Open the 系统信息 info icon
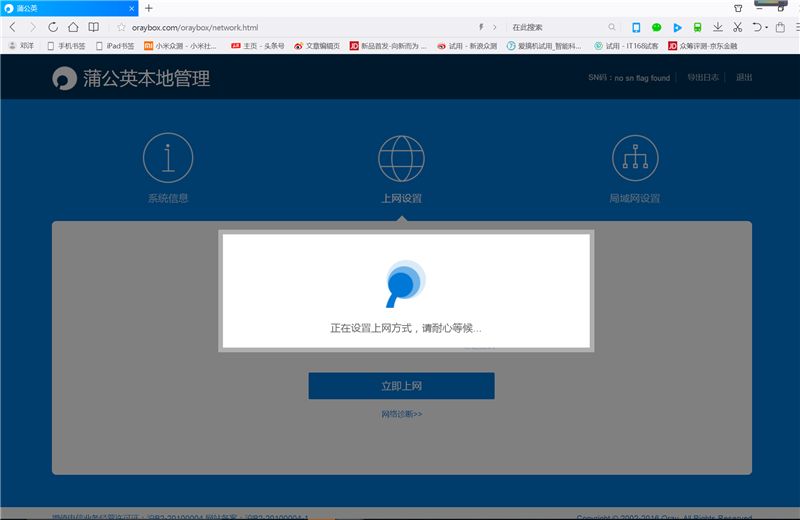The height and width of the screenshot is (520, 800). (x=168, y=158)
